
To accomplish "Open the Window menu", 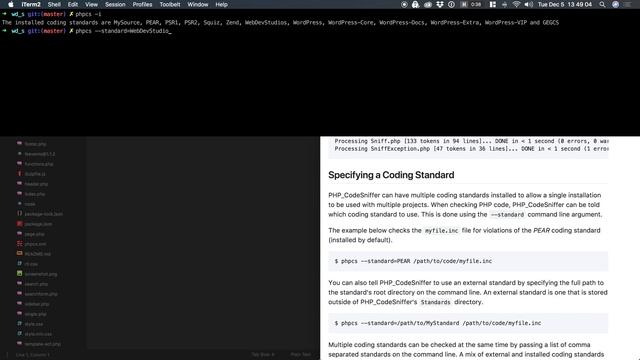I will 198,4.
